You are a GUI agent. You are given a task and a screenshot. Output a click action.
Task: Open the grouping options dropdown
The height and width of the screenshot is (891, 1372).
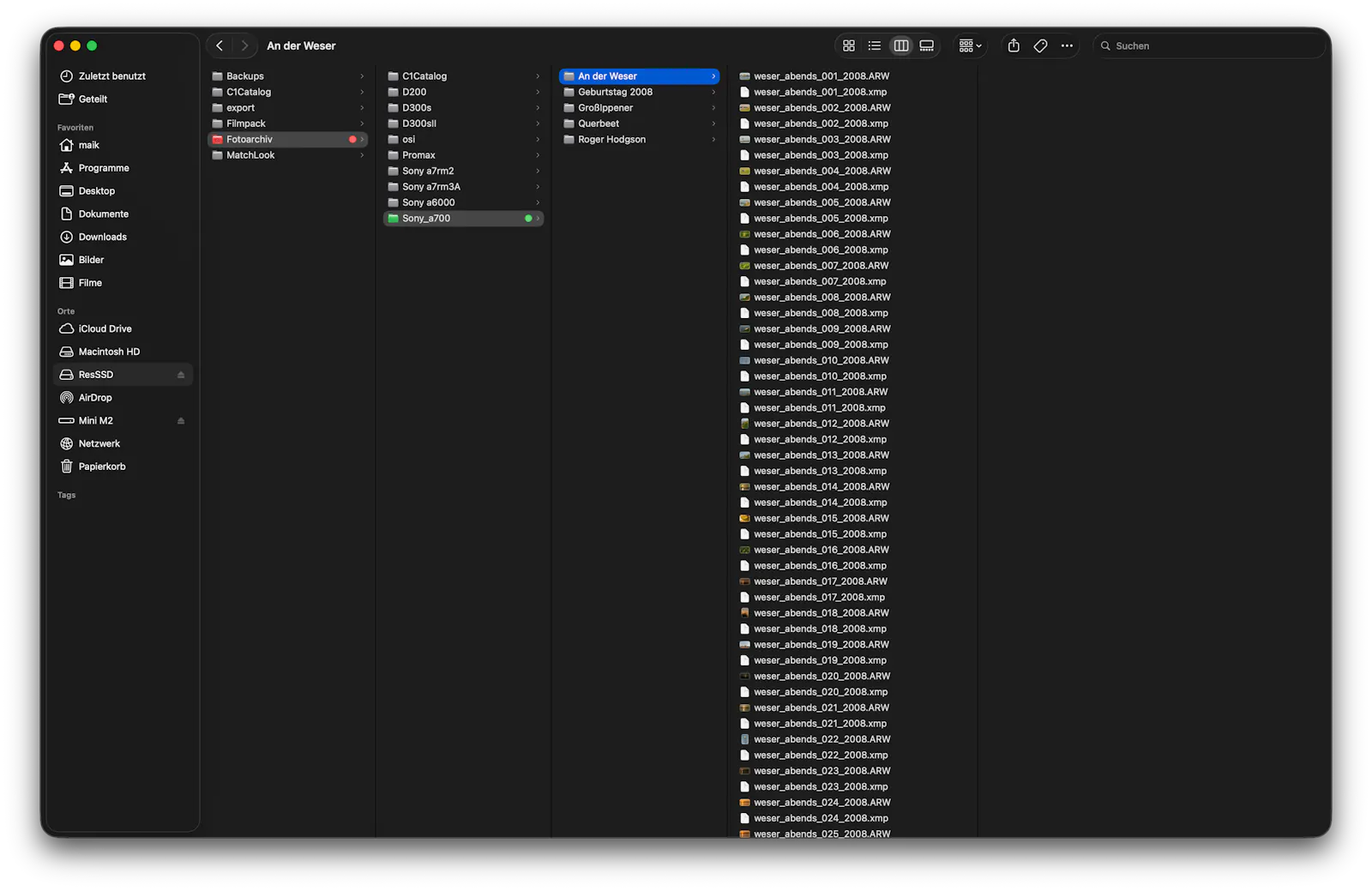click(970, 46)
